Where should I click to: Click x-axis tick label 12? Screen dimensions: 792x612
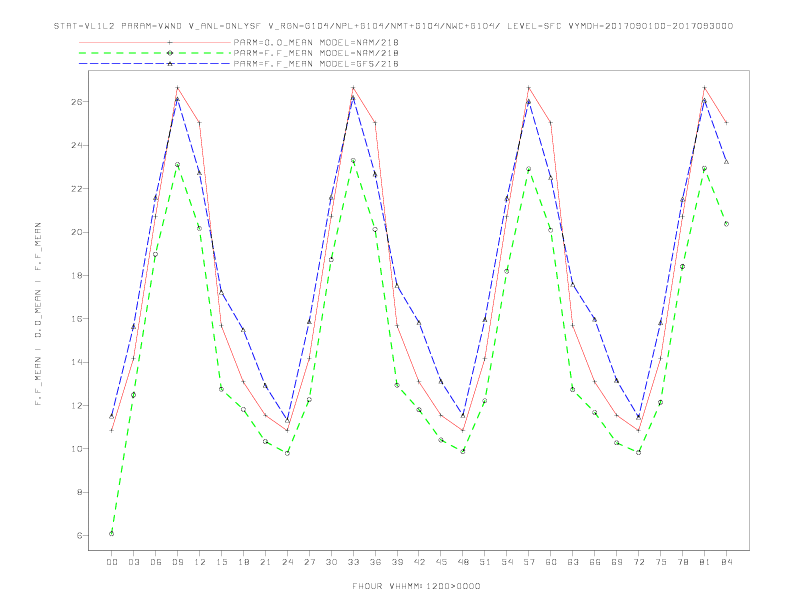(200, 562)
